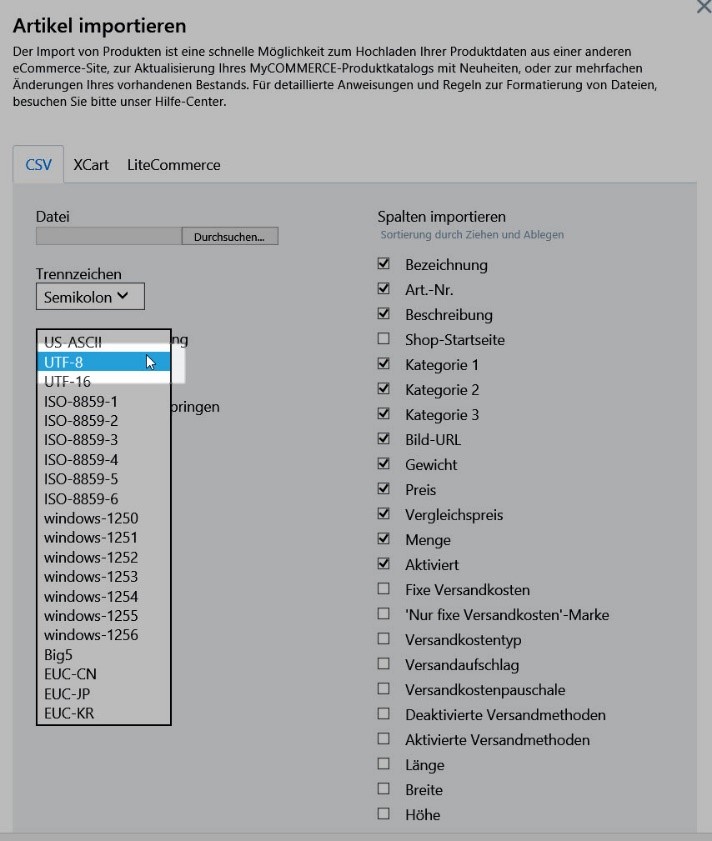Uncheck the Beschreibung column checkbox
The width and height of the screenshot is (712, 841).
point(384,313)
